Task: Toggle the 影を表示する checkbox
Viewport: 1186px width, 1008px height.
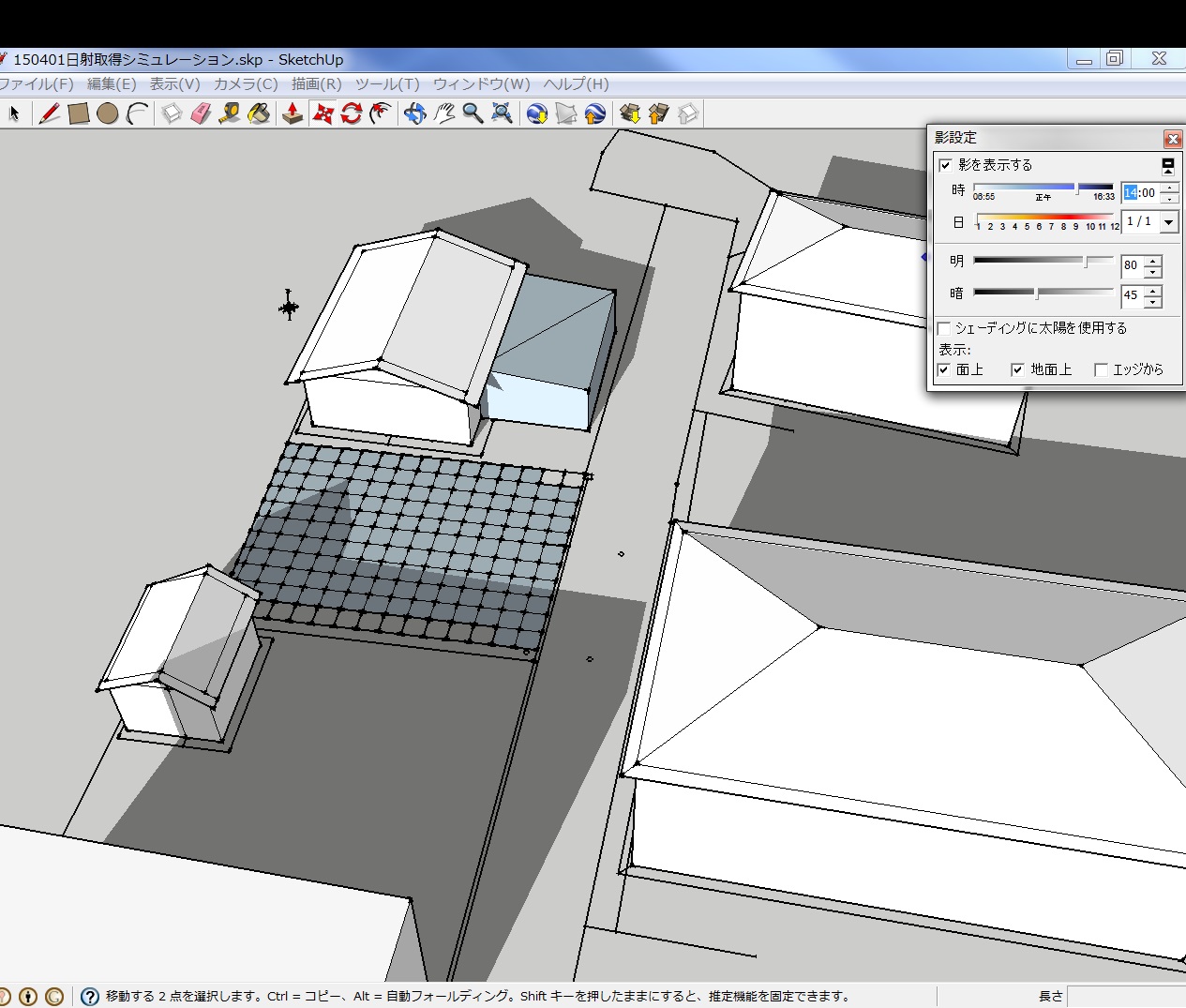Action: [945, 165]
